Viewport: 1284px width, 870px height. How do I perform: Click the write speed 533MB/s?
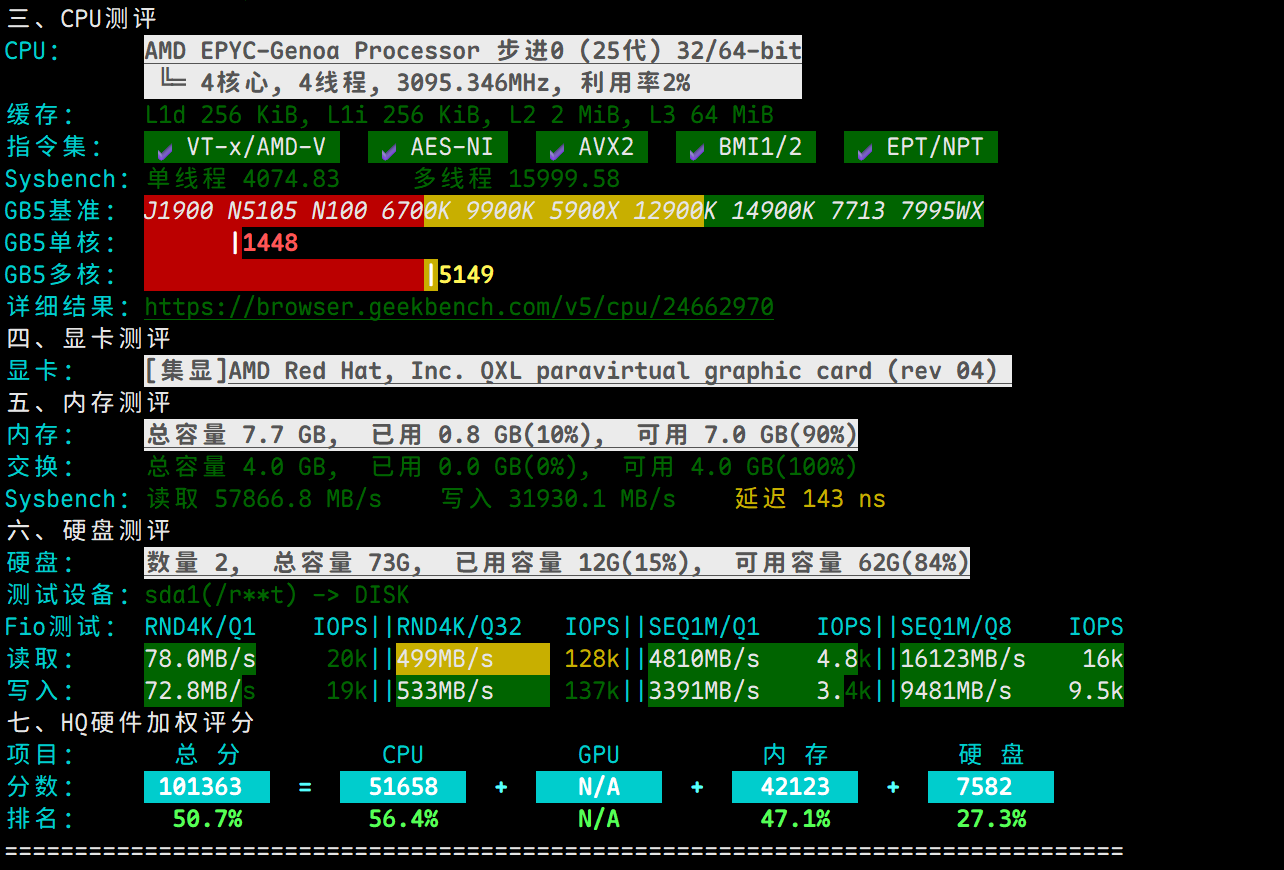click(x=445, y=691)
